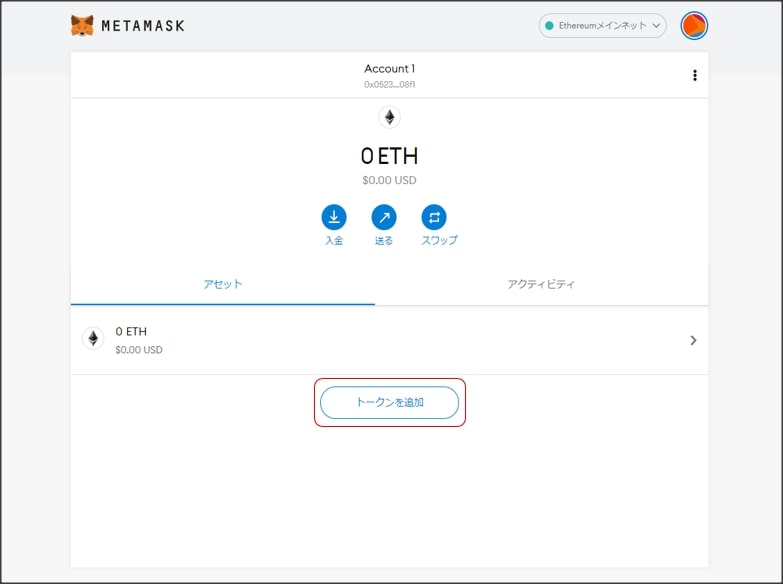Screen dimensions: 783x584
Task: Click the Account 1 name label
Action: click(389, 69)
